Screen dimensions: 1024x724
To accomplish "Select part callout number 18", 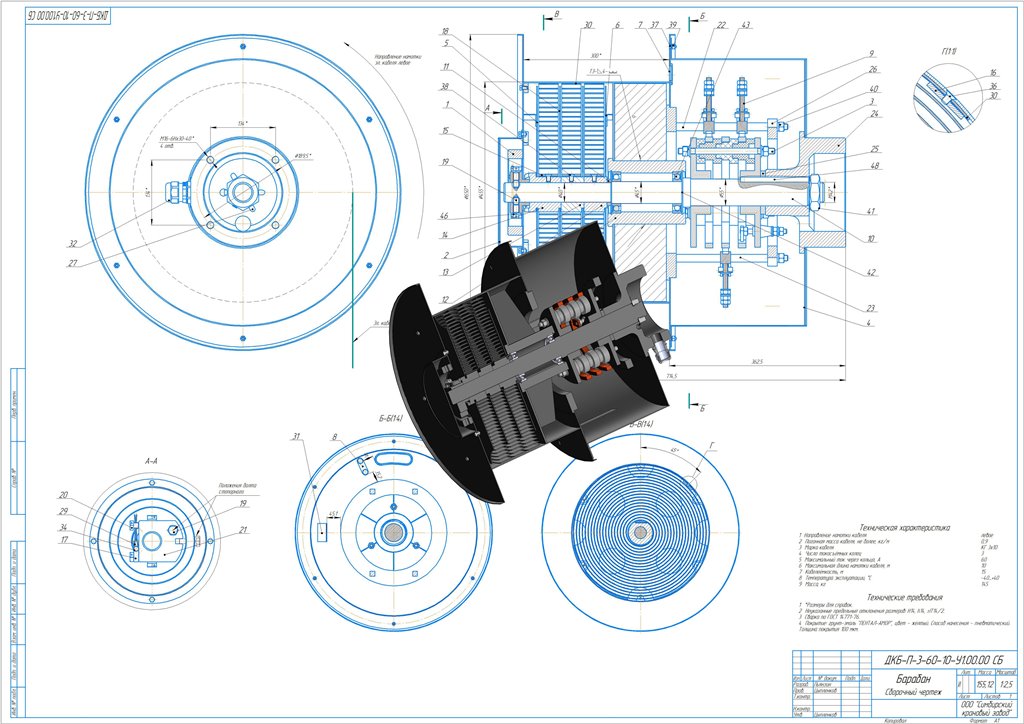I will pyautogui.click(x=445, y=31).
